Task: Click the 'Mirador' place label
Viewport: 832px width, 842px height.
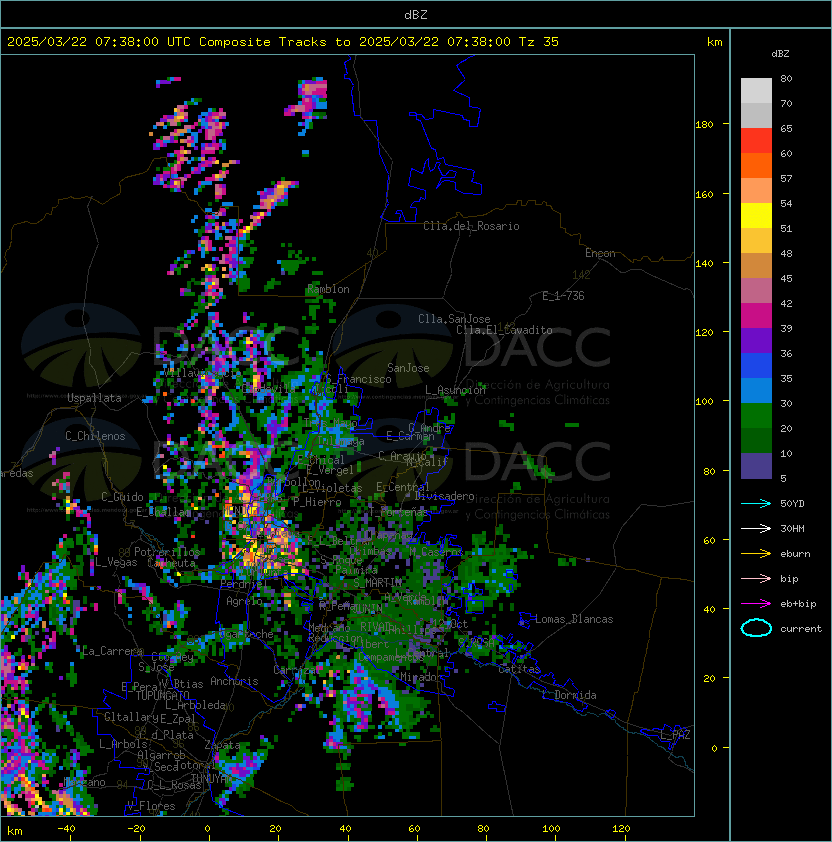Action: (x=421, y=677)
